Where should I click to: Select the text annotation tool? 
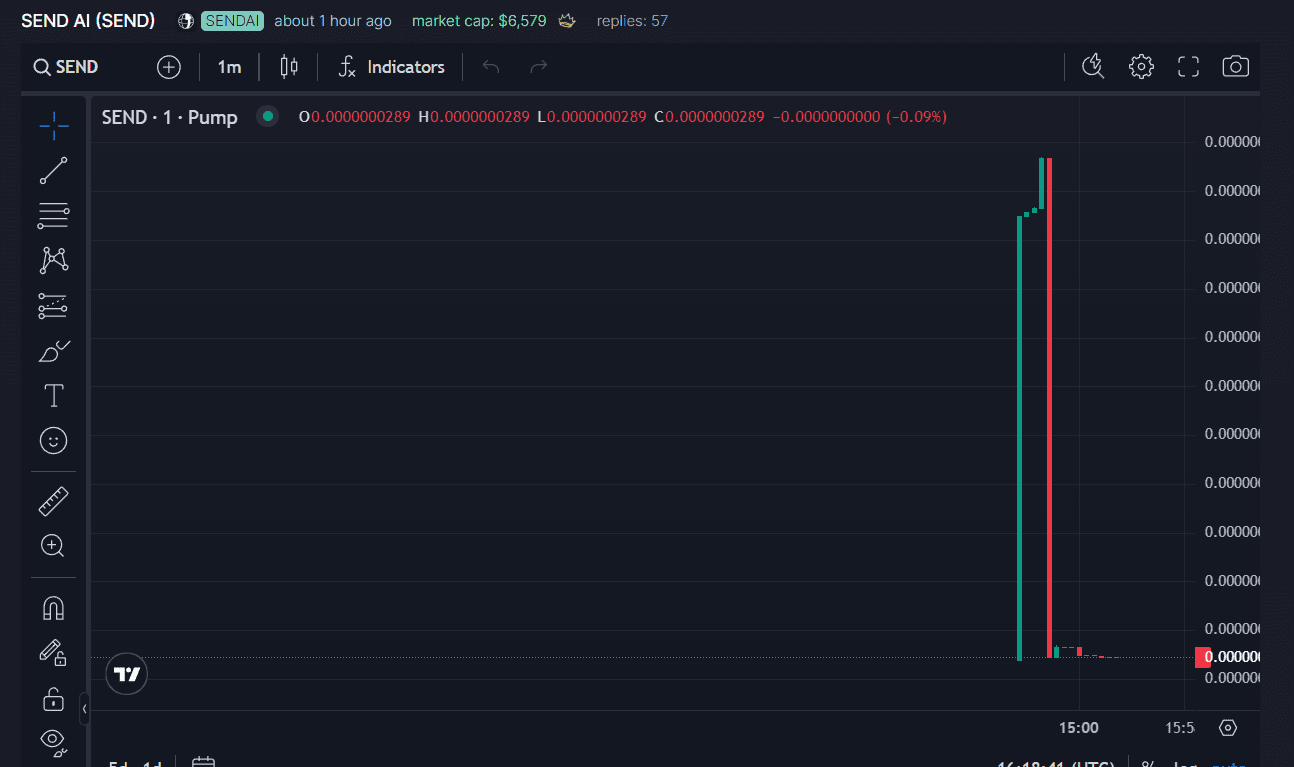tap(54, 396)
